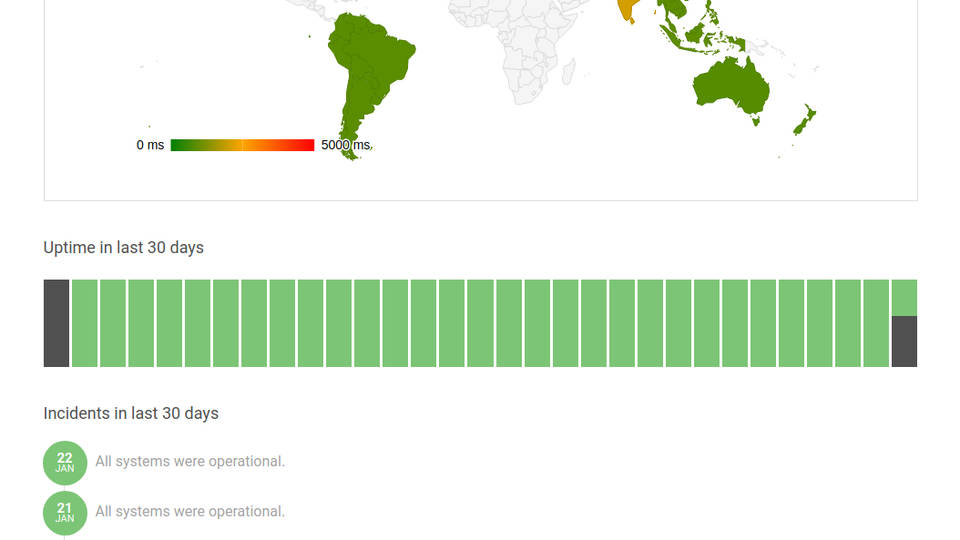Click the Indonesia islands on the map
The image size is (960, 540).
coord(700,40)
